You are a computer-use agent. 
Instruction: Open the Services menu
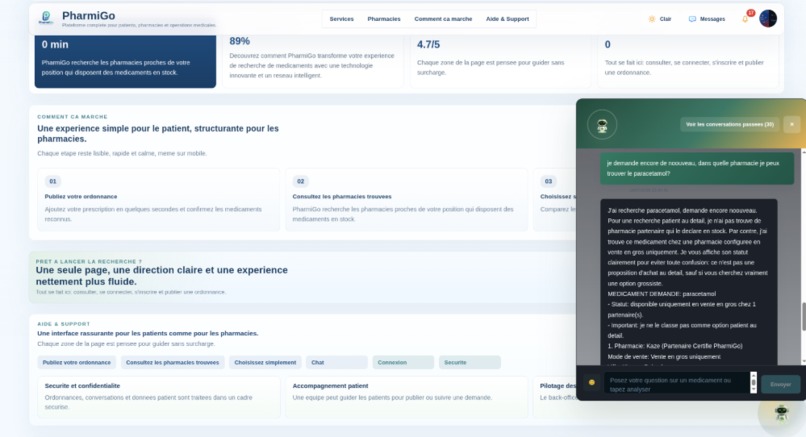pyautogui.click(x=341, y=19)
